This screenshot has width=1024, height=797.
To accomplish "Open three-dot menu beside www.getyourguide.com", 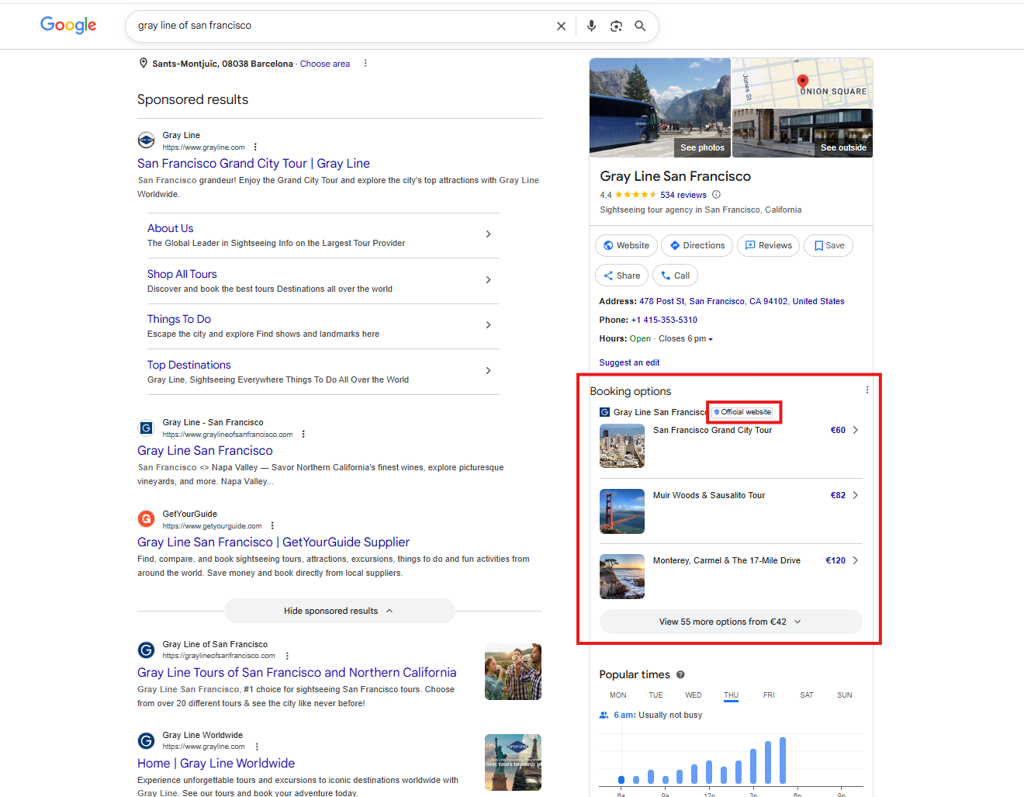I will tap(272, 525).
